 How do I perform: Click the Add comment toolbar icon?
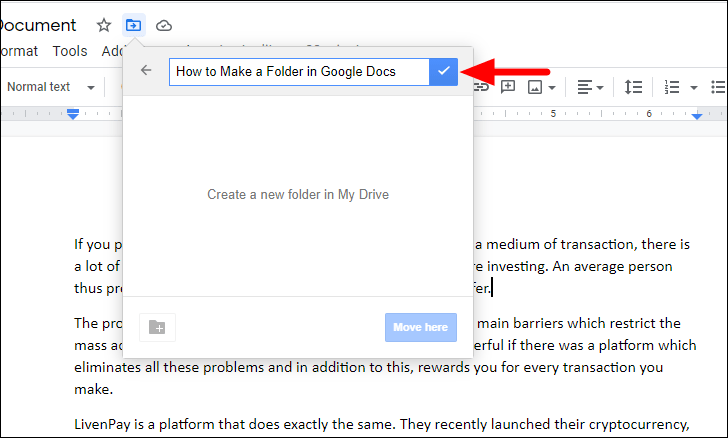click(x=508, y=86)
